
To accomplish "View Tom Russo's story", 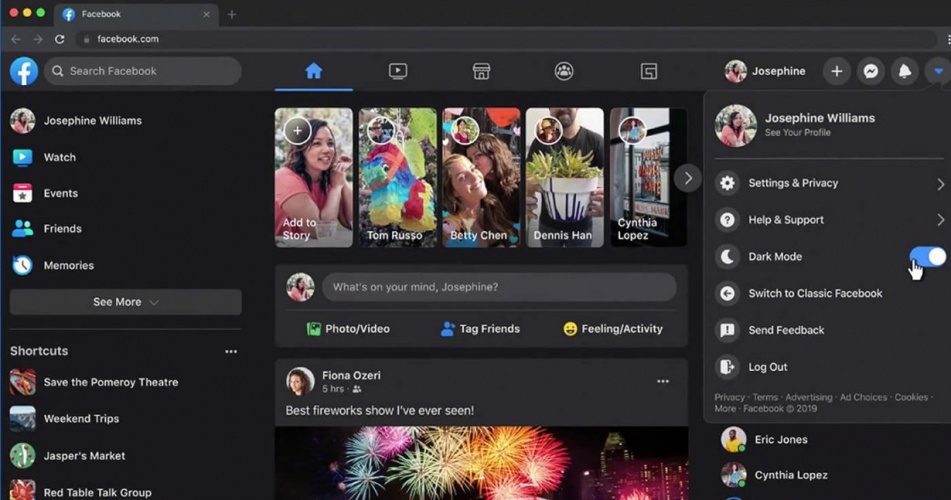I will (397, 177).
